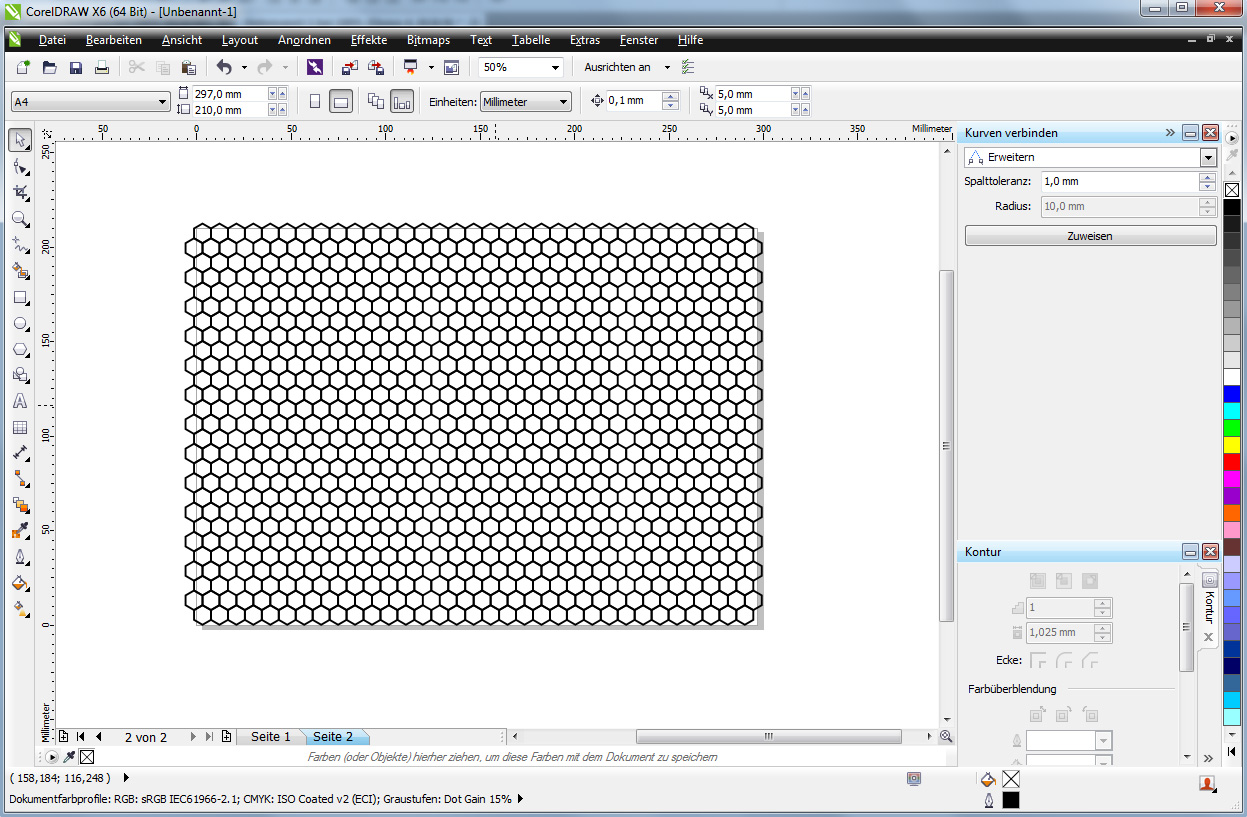Click the page width 297,0 mm field
1247x817 pixels.
pos(228,93)
